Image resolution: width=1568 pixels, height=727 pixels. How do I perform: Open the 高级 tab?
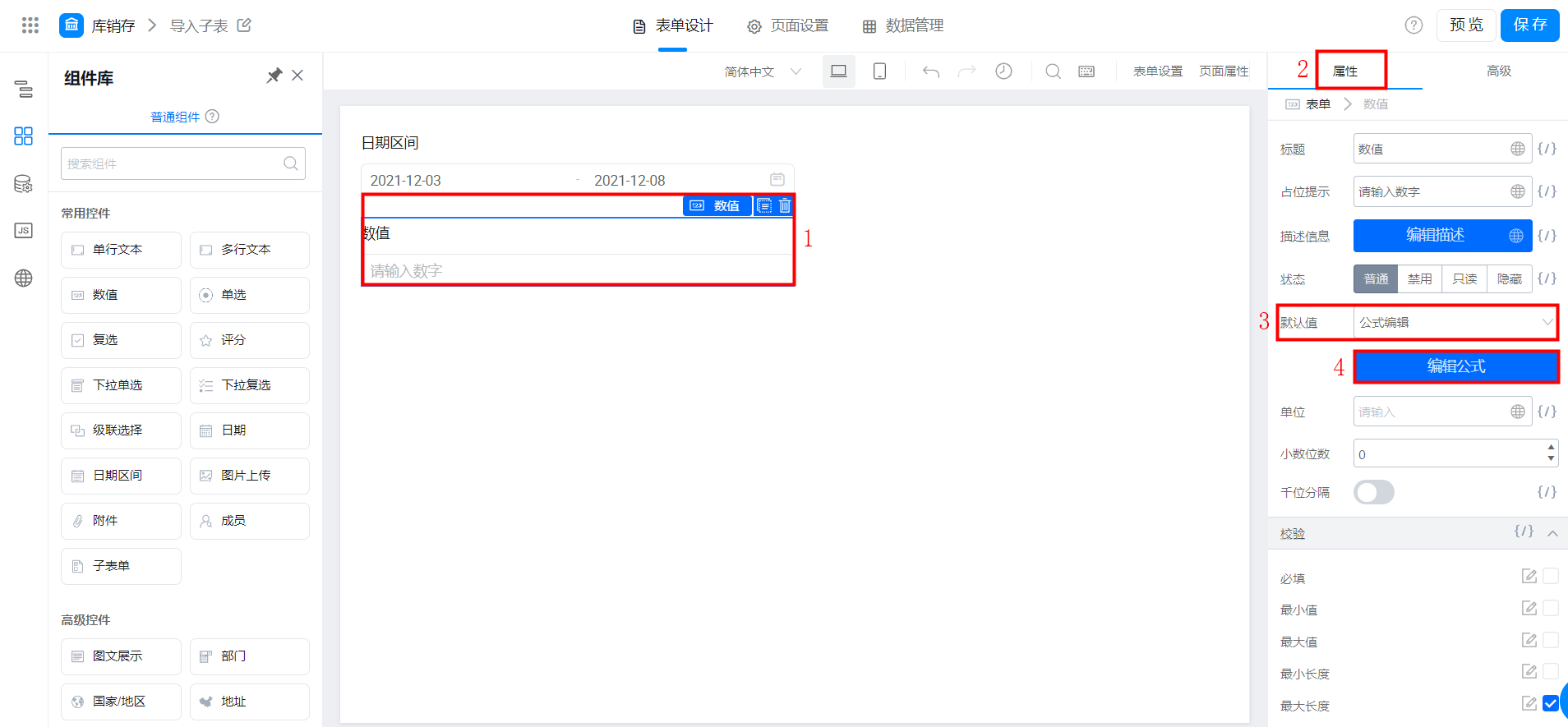click(1499, 71)
